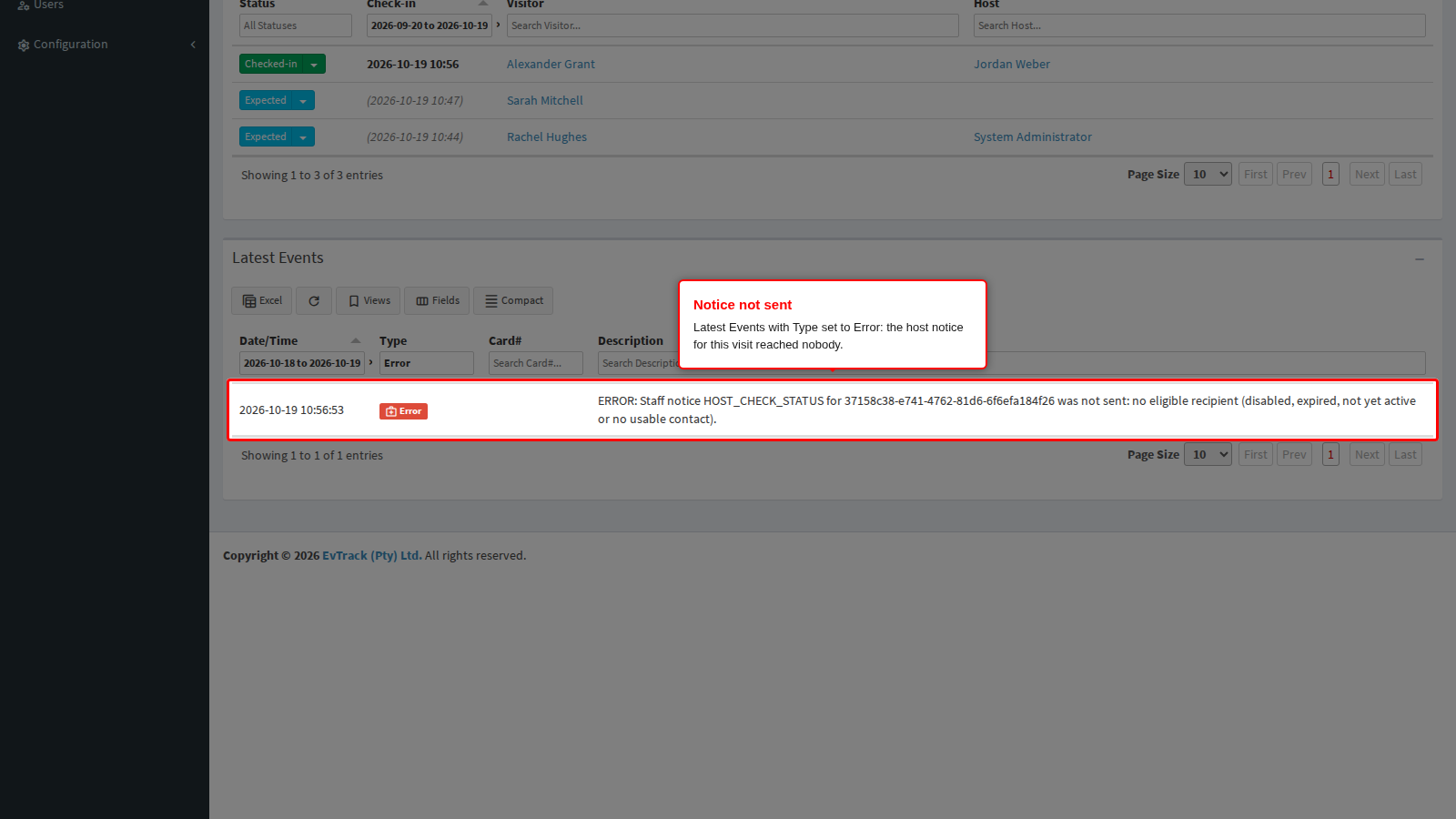Open host System Administrator
The width and height of the screenshot is (1456, 819).
click(1032, 137)
